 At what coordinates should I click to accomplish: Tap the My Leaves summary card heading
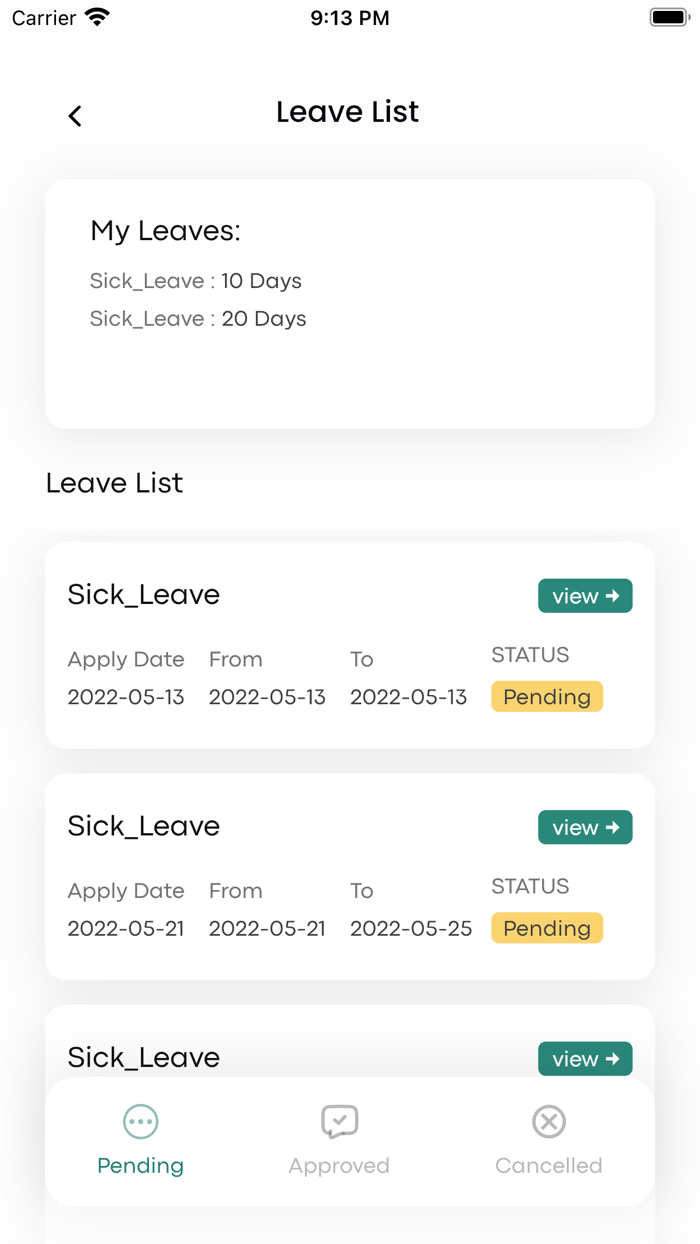click(x=165, y=231)
